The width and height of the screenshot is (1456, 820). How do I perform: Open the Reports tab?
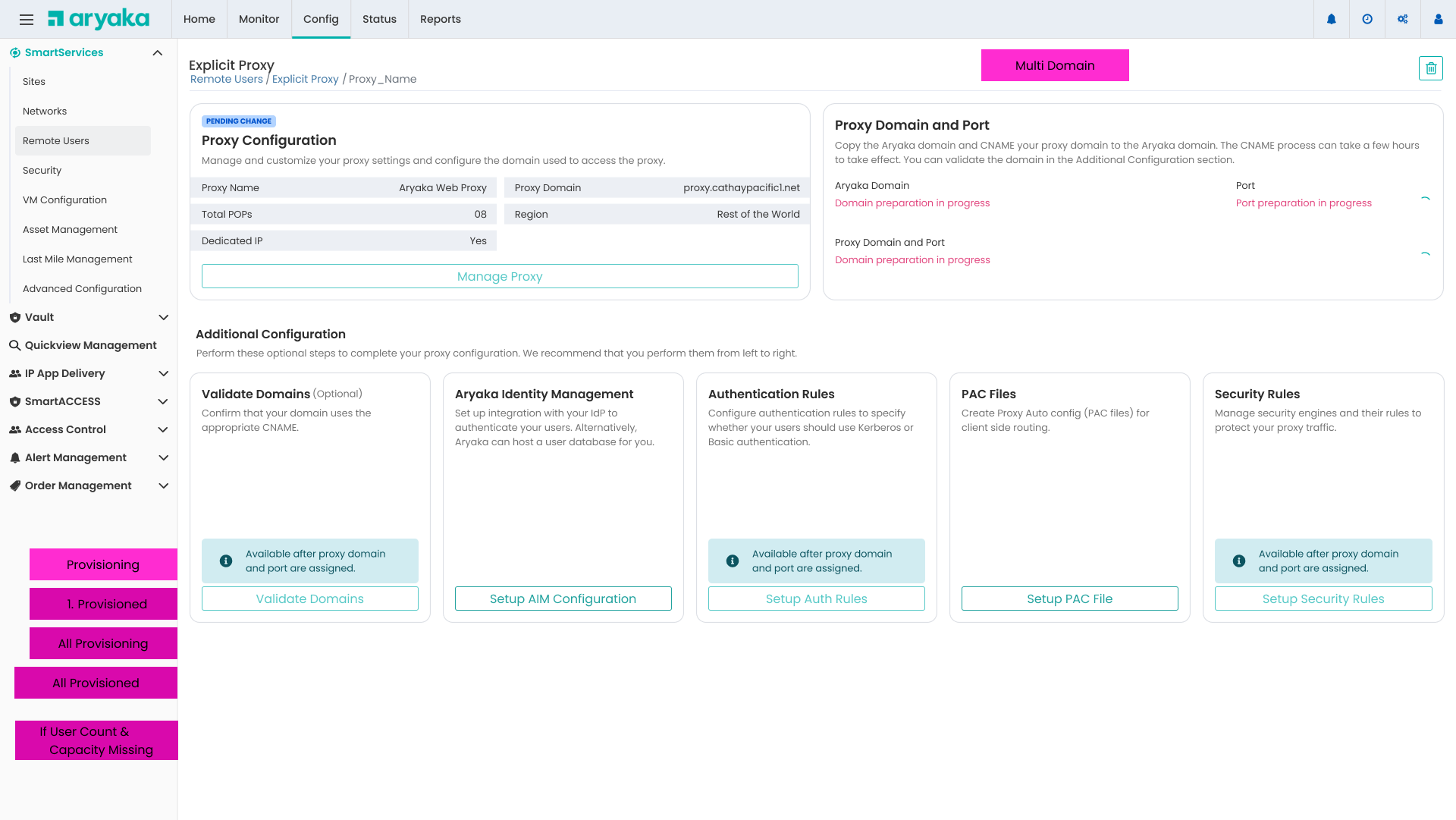pos(440,20)
